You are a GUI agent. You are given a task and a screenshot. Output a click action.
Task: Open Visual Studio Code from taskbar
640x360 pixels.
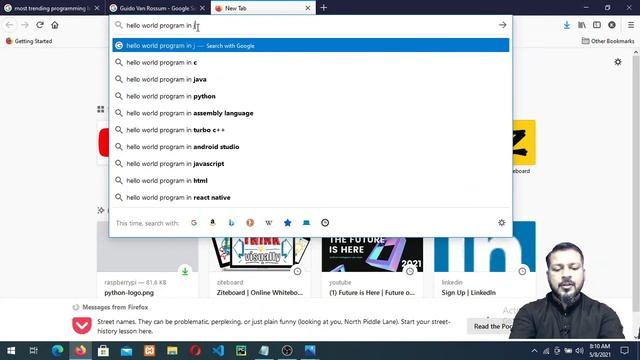point(218,351)
